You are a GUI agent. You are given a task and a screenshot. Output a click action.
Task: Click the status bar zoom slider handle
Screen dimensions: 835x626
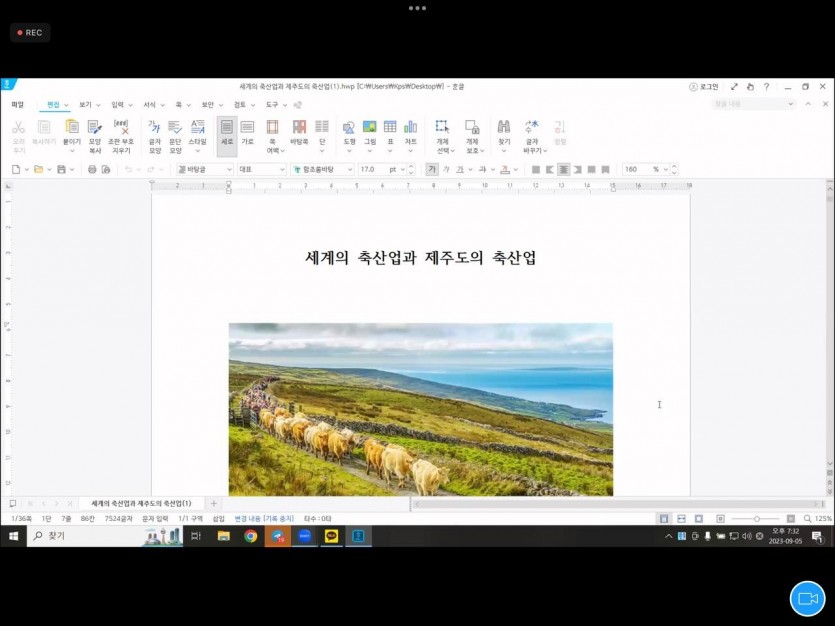pyautogui.click(x=757, y=518)
